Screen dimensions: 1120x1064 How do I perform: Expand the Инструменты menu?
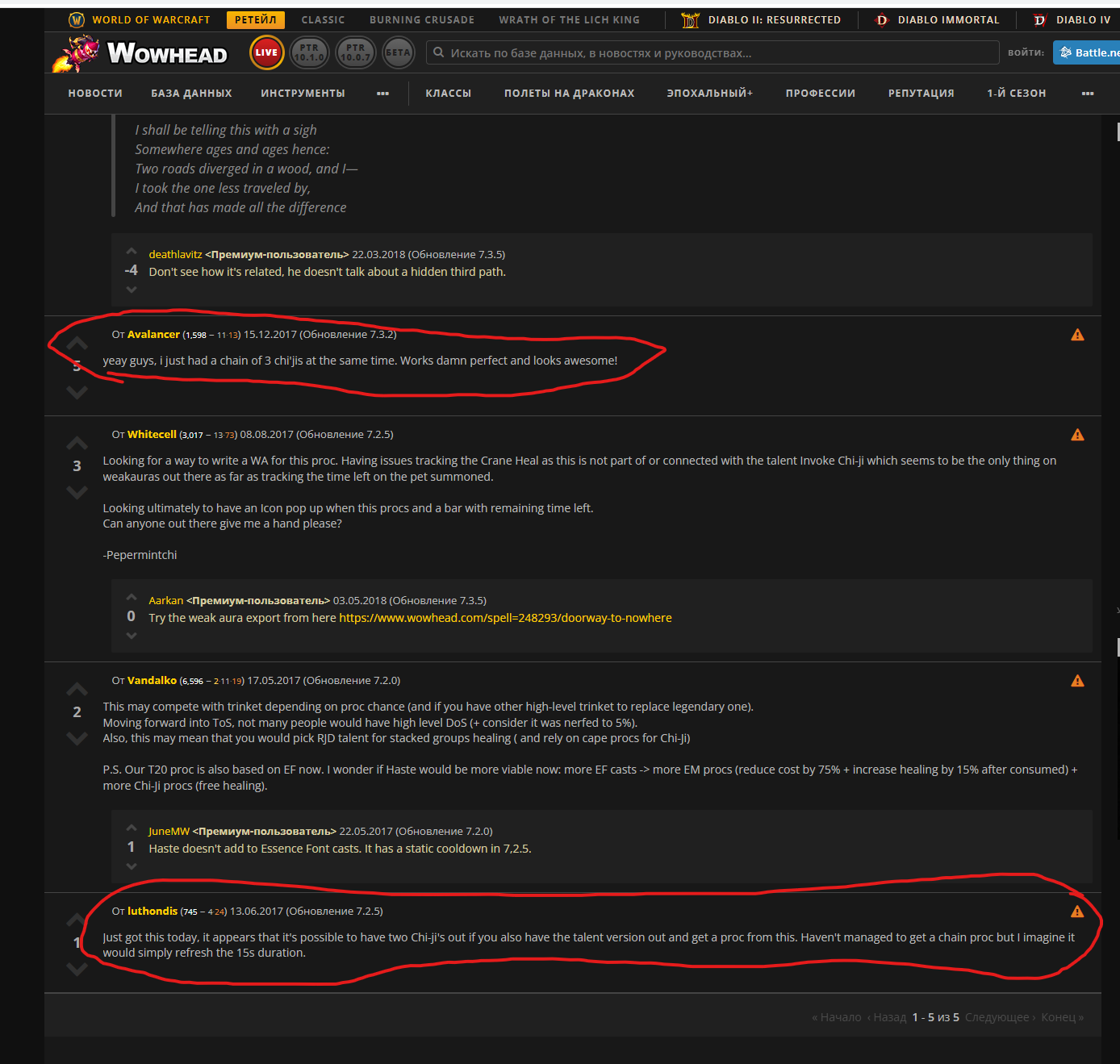[x=303, y=94]
